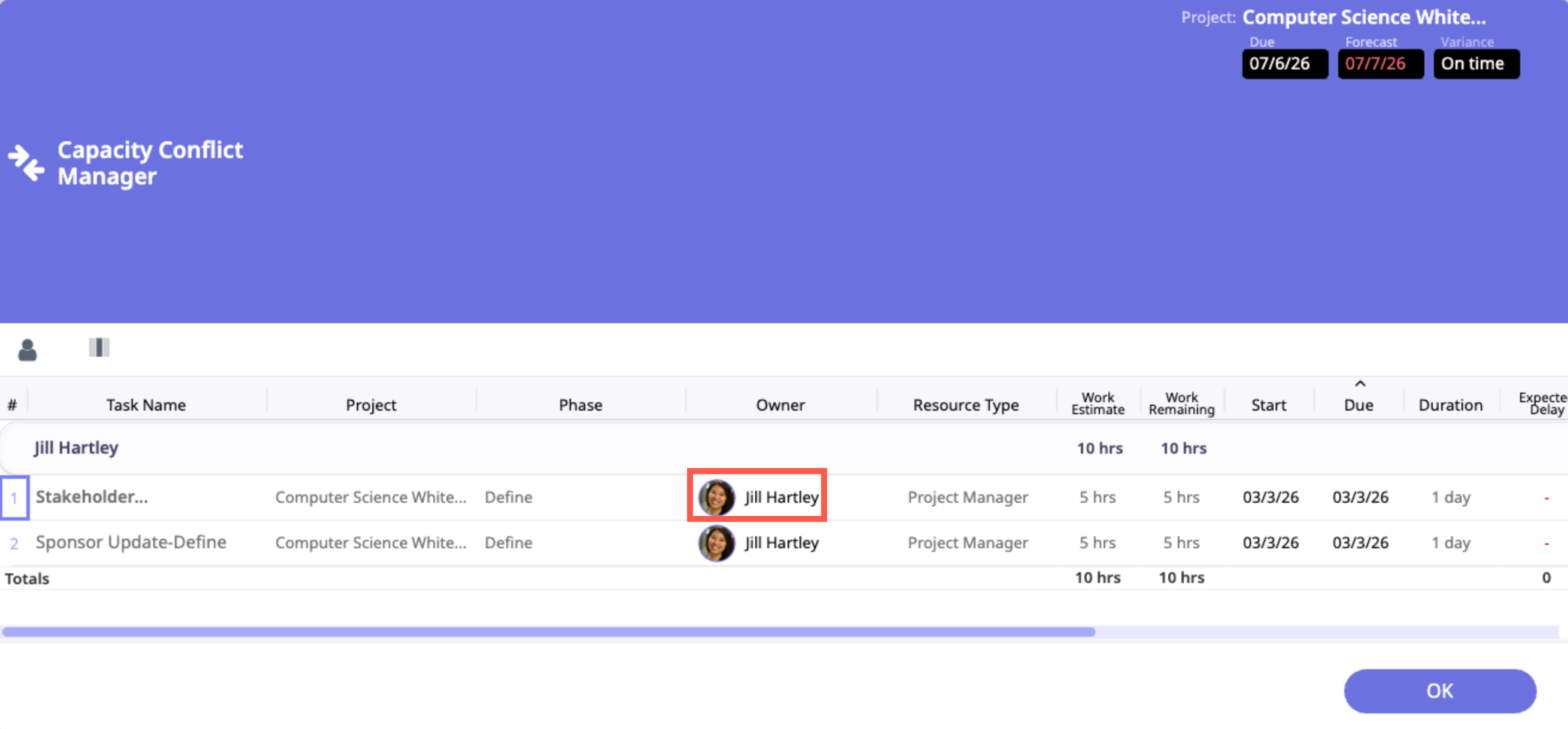
Task: Select row number 2 cell
Action: (14, 543)
